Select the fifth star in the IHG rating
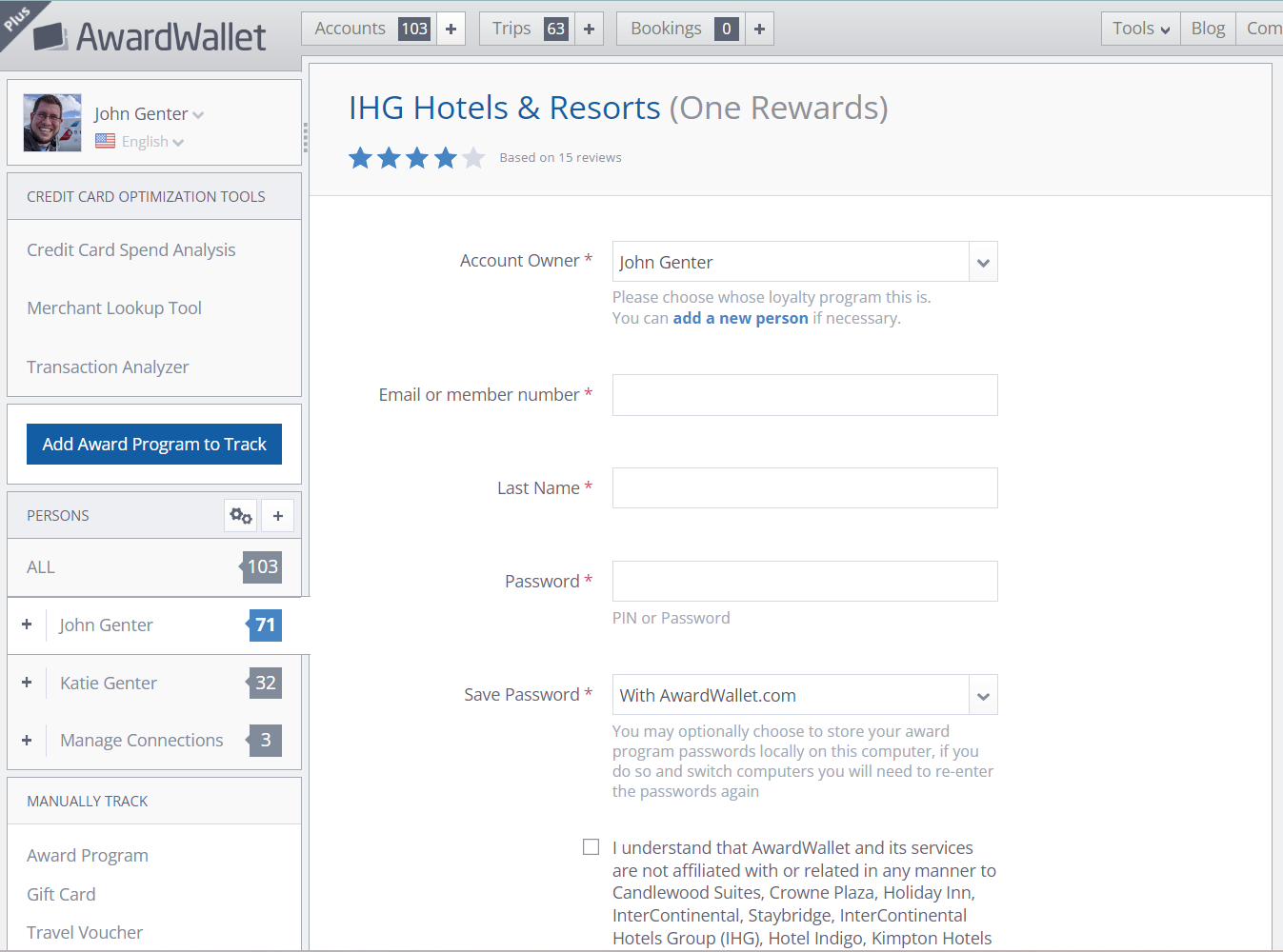The image size is (1283, 952). (x=473, y=158)
